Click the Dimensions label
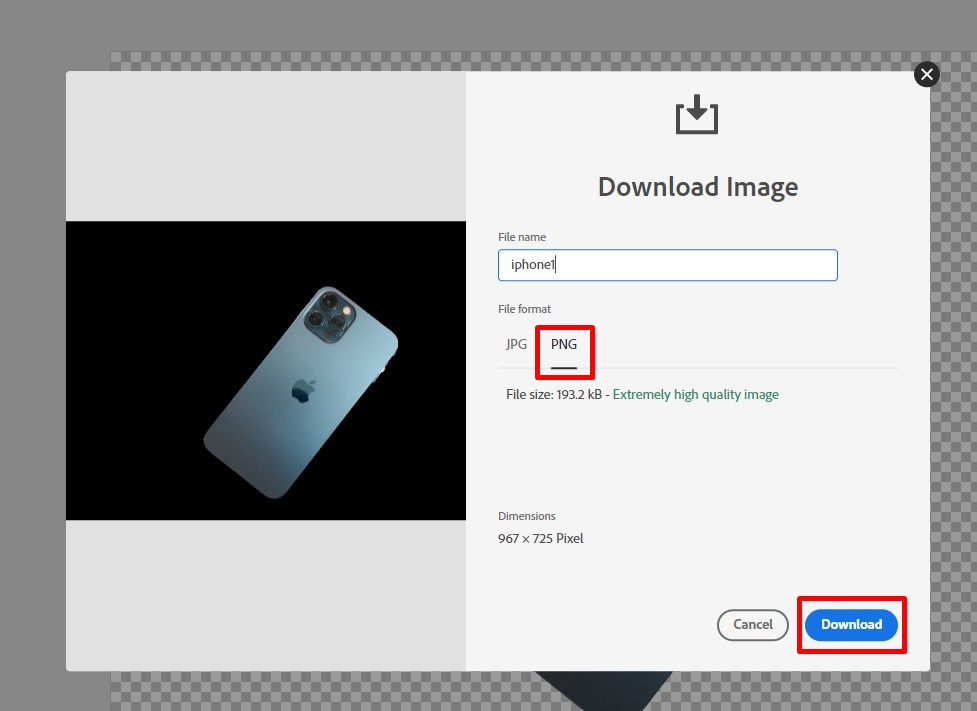This screenshot has height=711, width=977. pos(527,516)
